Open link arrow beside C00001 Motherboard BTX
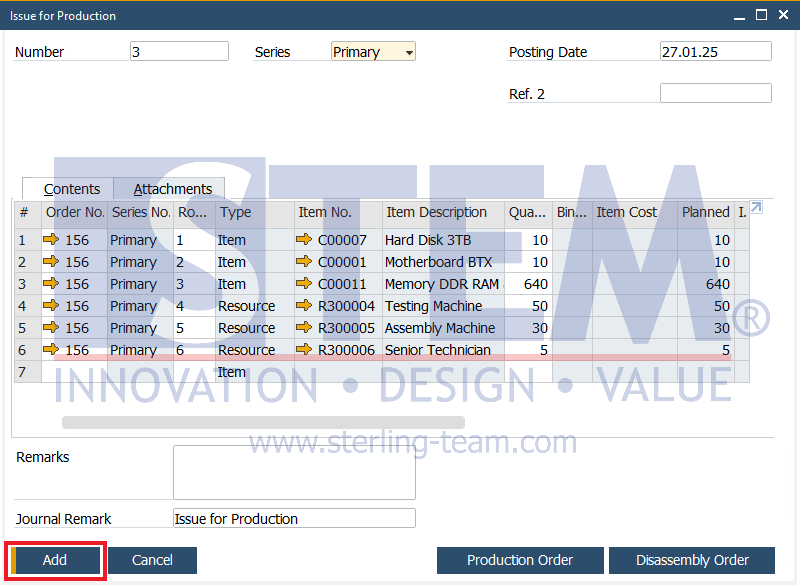The image size is (800, 585). [304, 261]
